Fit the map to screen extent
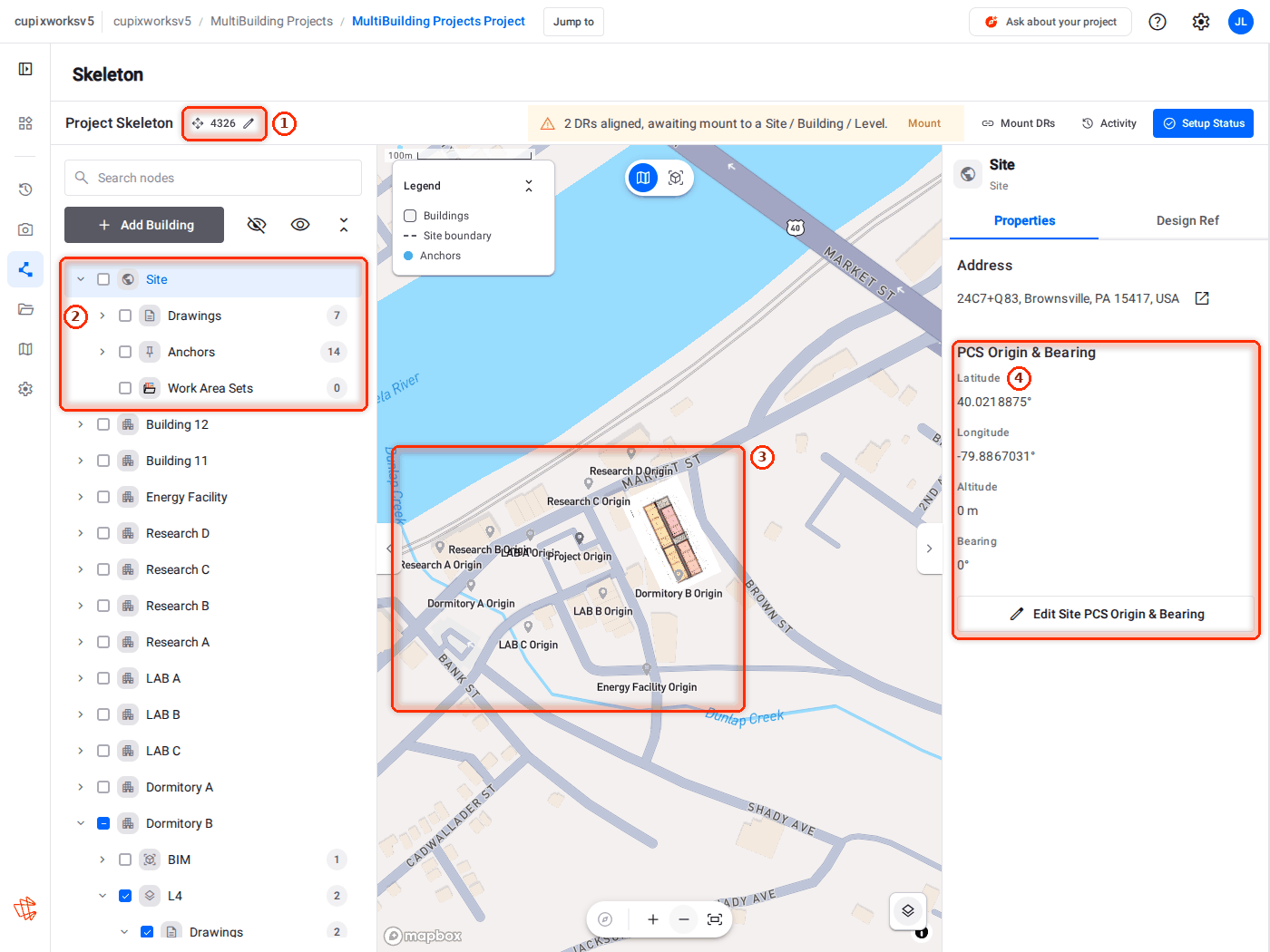This screenshot has height=952, width=1270. point(715,919)
